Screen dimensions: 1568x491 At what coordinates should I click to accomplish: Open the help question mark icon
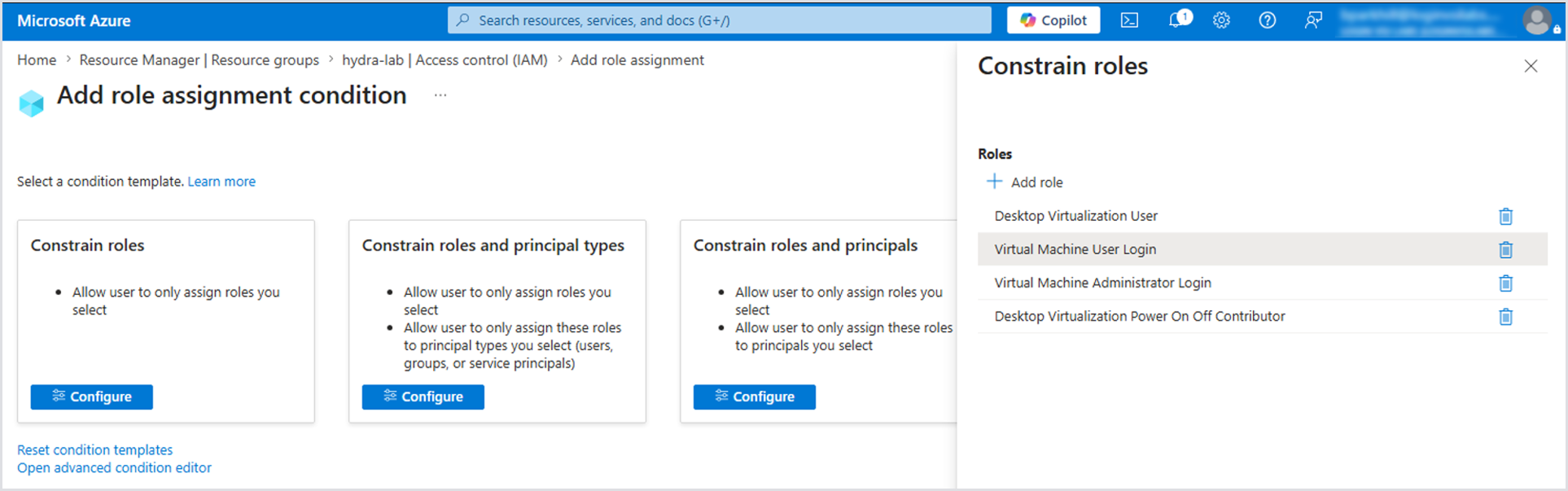point(1267,20)
